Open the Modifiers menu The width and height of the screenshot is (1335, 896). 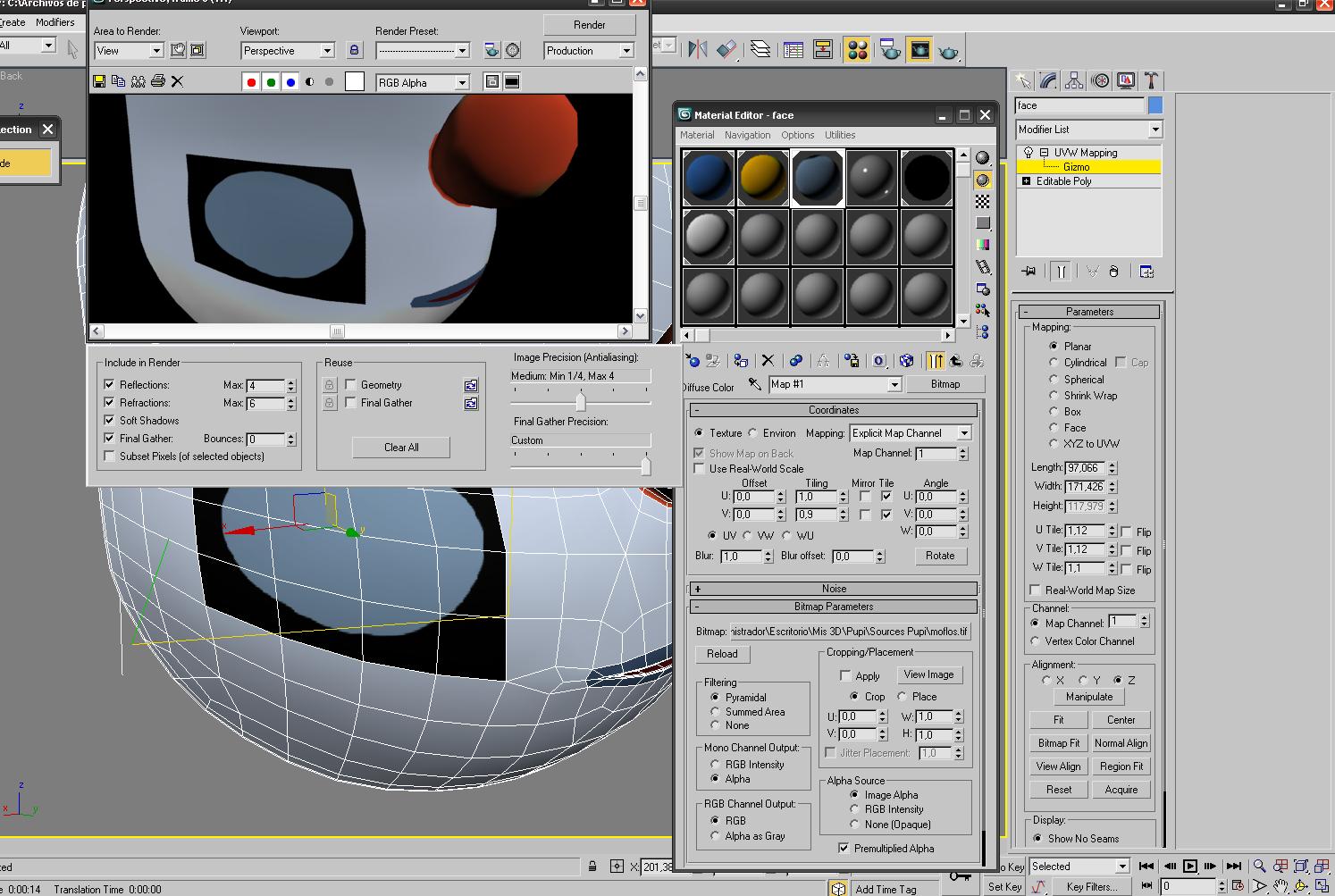pos(55,22)
